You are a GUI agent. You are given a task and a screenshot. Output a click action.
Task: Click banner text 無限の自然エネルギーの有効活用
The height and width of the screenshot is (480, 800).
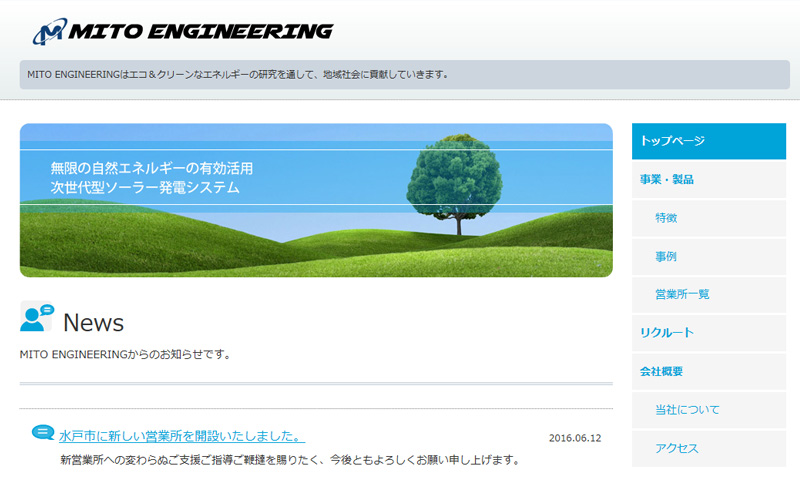pyautogui.click(x=152, y=168)
